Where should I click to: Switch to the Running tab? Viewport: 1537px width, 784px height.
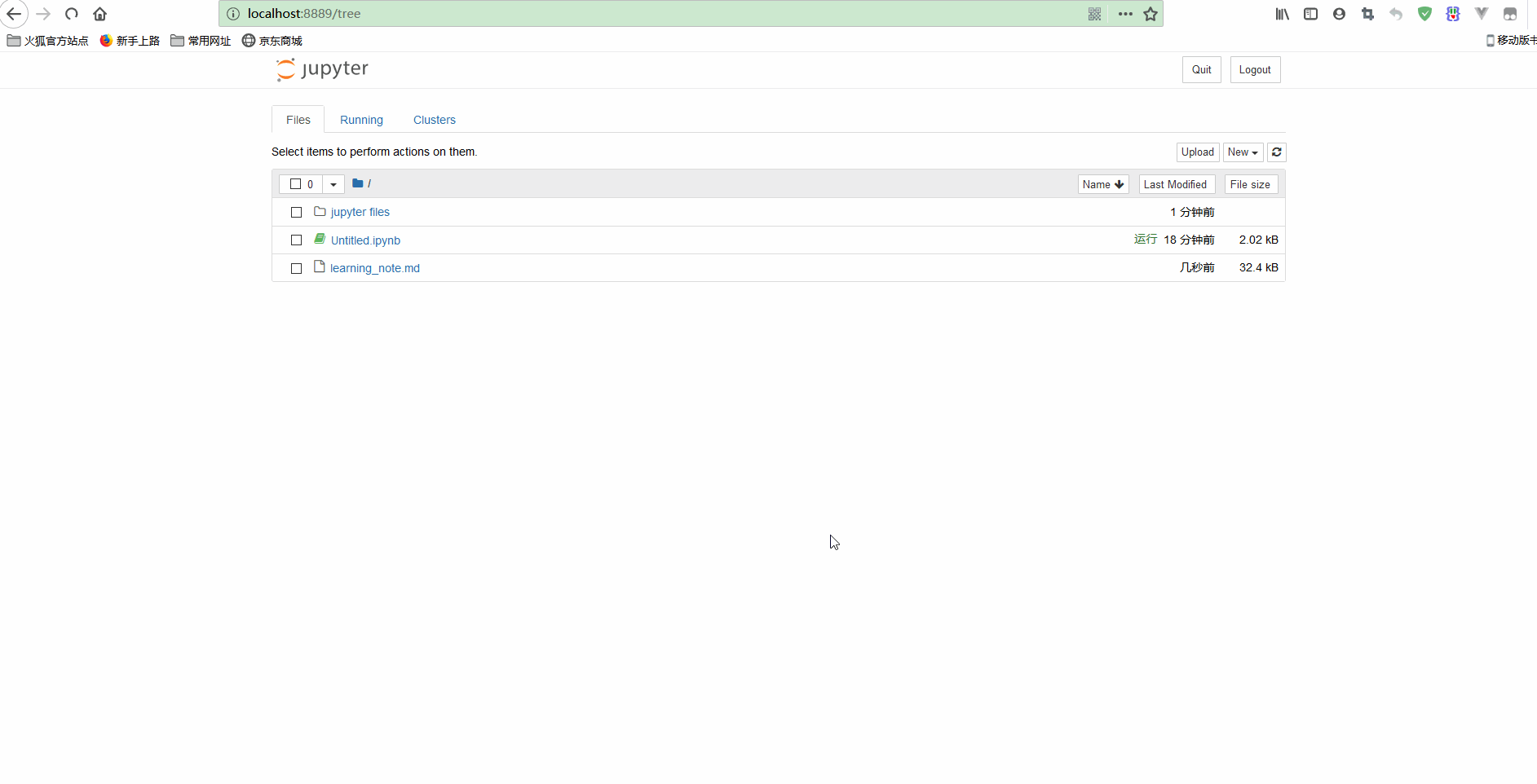pyautogui.click(x=361, y=120)
